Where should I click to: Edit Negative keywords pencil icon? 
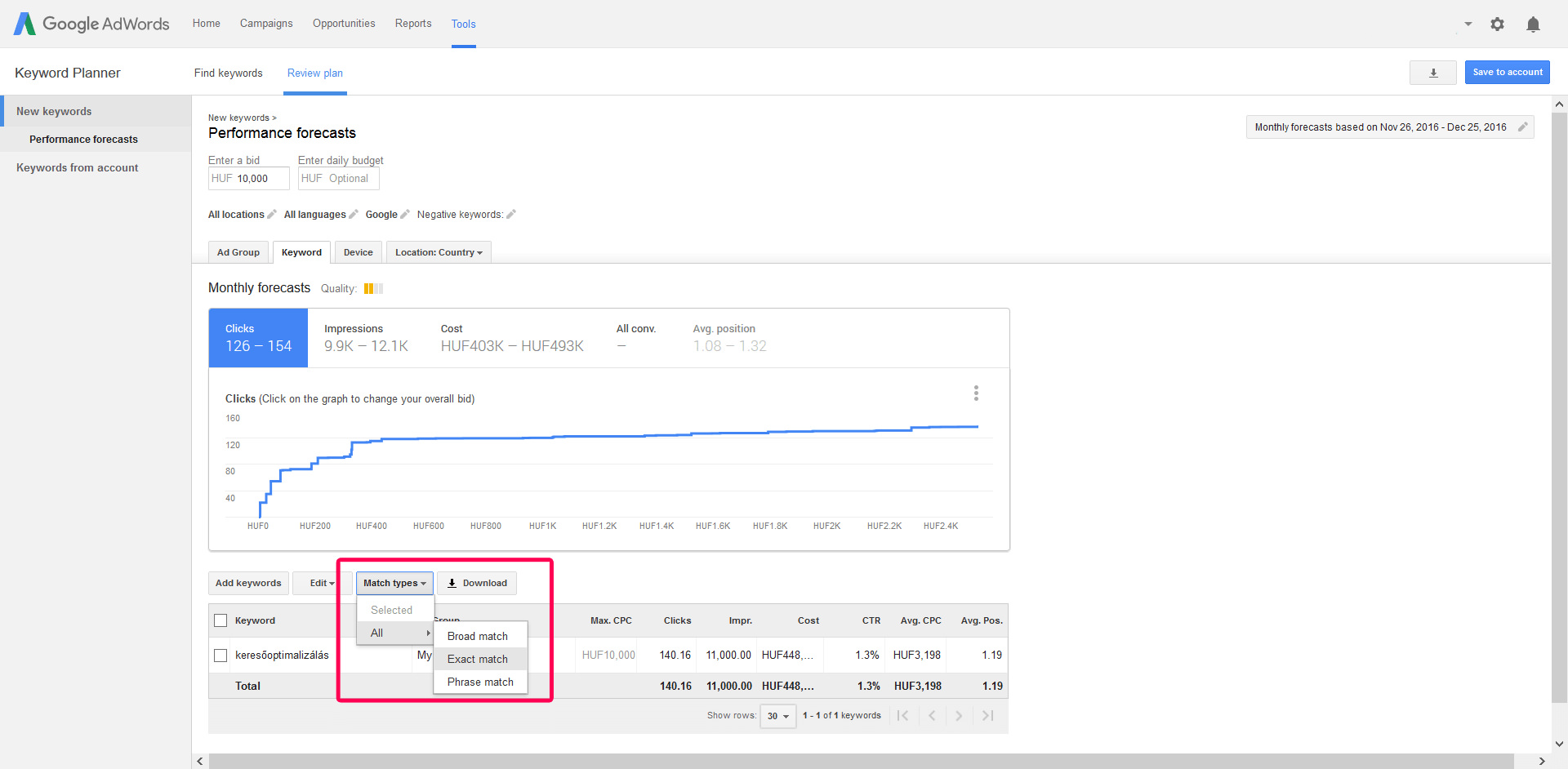click(x=511, y=215)
